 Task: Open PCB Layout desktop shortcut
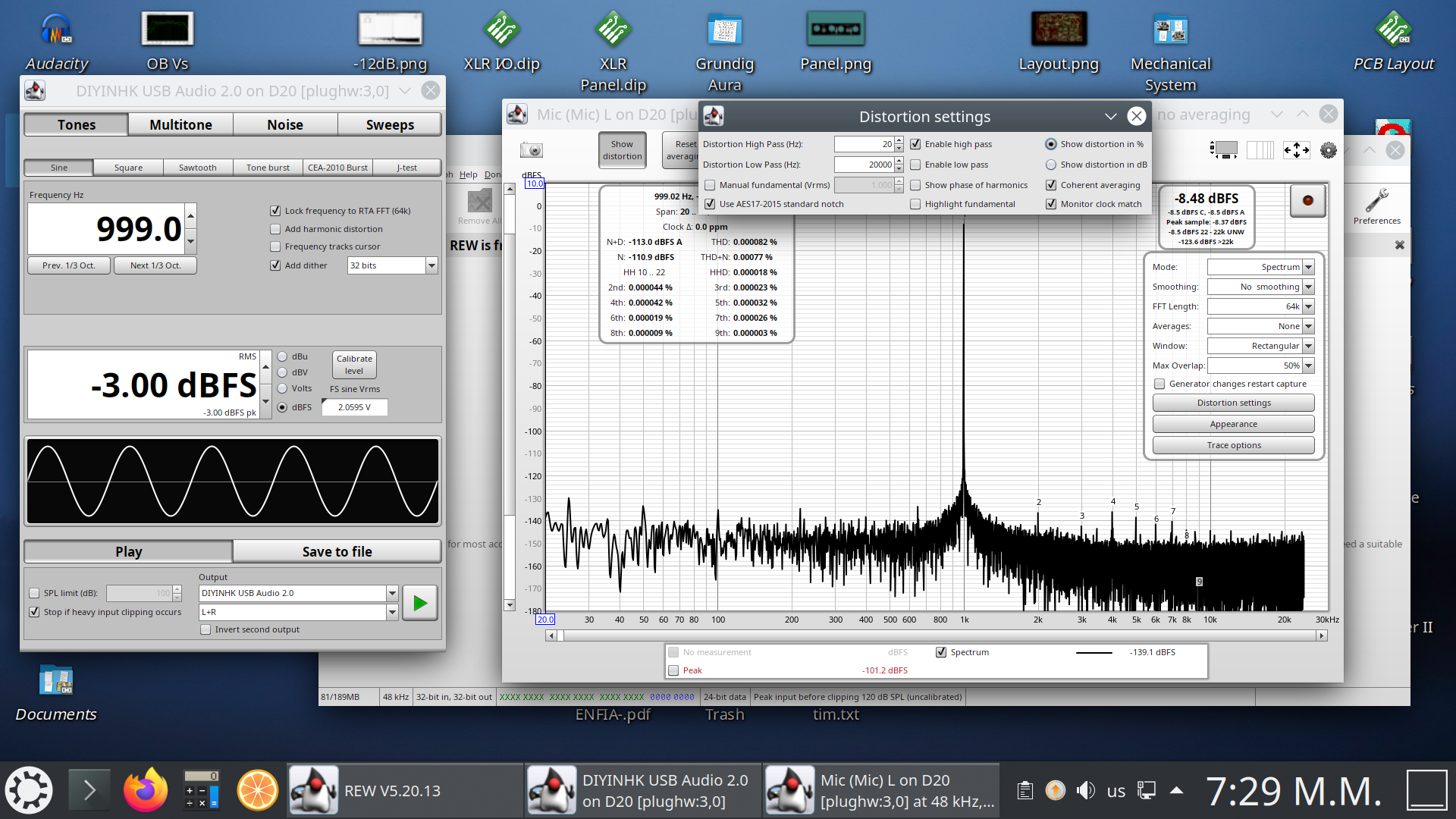tap(1394, 42)
